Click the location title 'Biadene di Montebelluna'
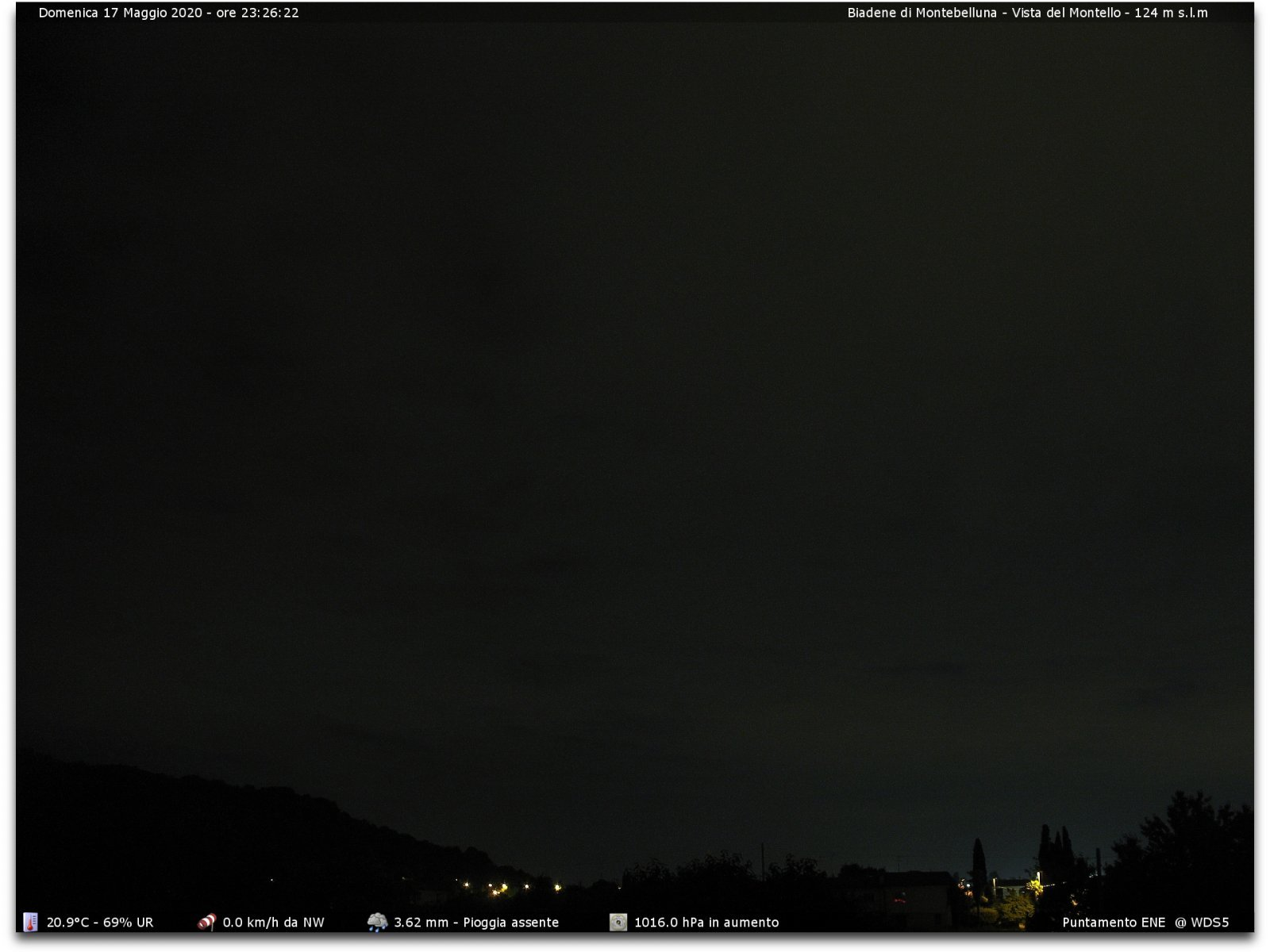Viewport: 1270px width, 952px height. coord(922,13)
